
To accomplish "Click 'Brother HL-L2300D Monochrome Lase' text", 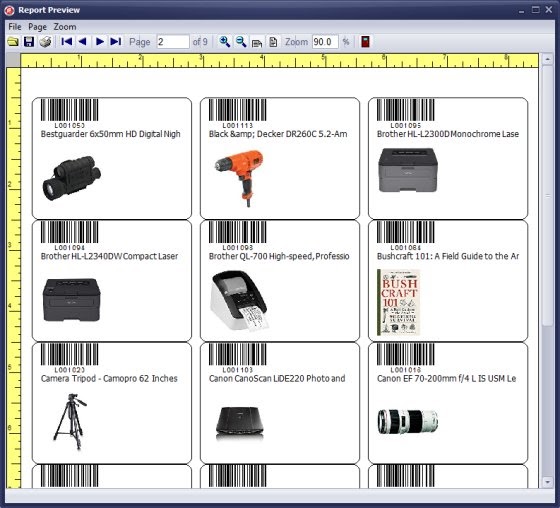I will pos(448,134).
